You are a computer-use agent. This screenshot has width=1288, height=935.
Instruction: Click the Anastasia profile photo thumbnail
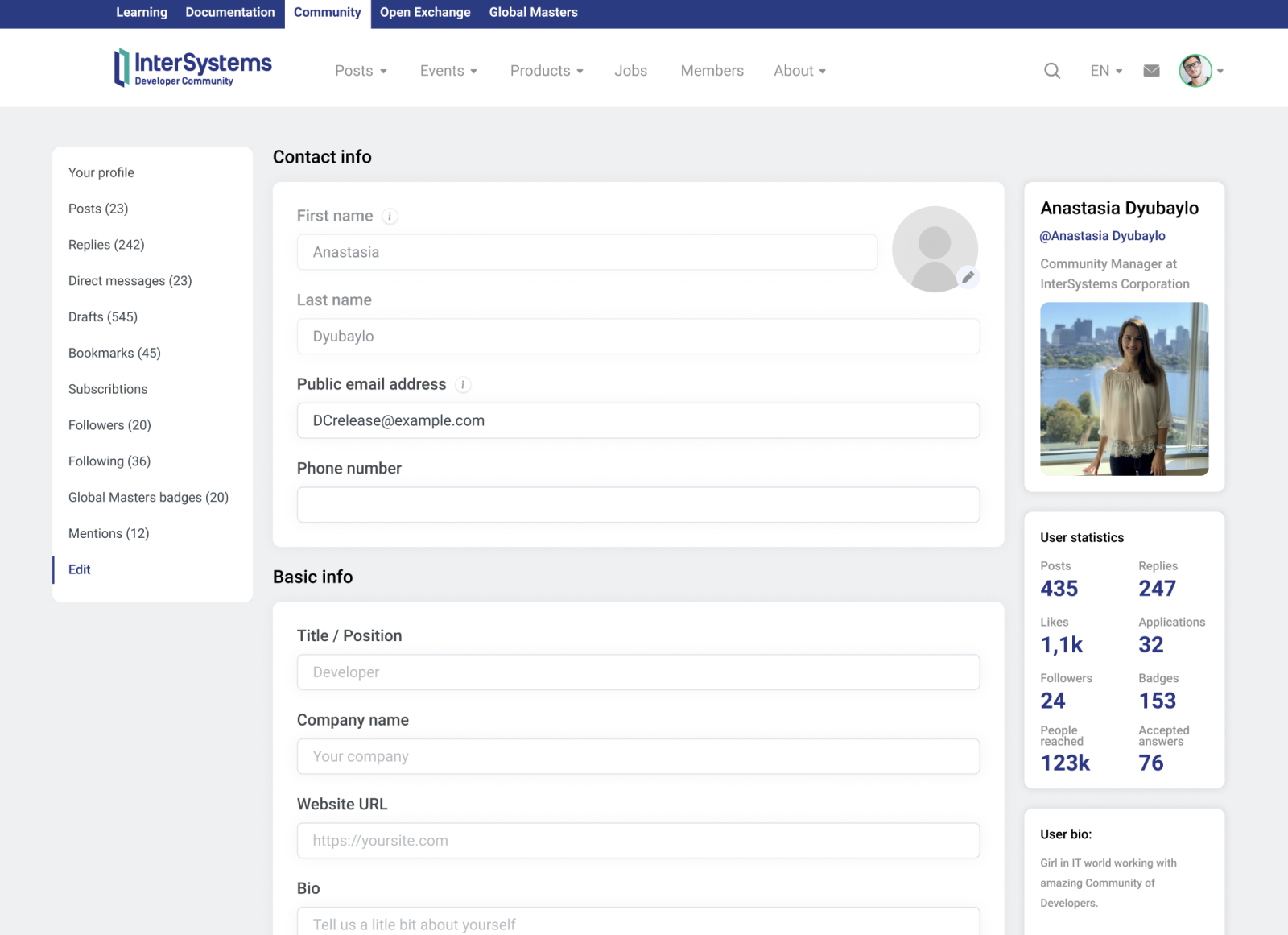(1124, 389)
